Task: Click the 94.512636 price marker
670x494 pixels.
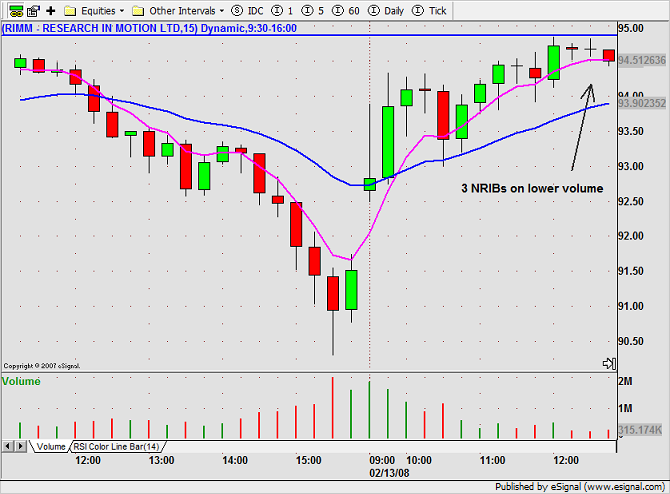Action: coord(642,60)
